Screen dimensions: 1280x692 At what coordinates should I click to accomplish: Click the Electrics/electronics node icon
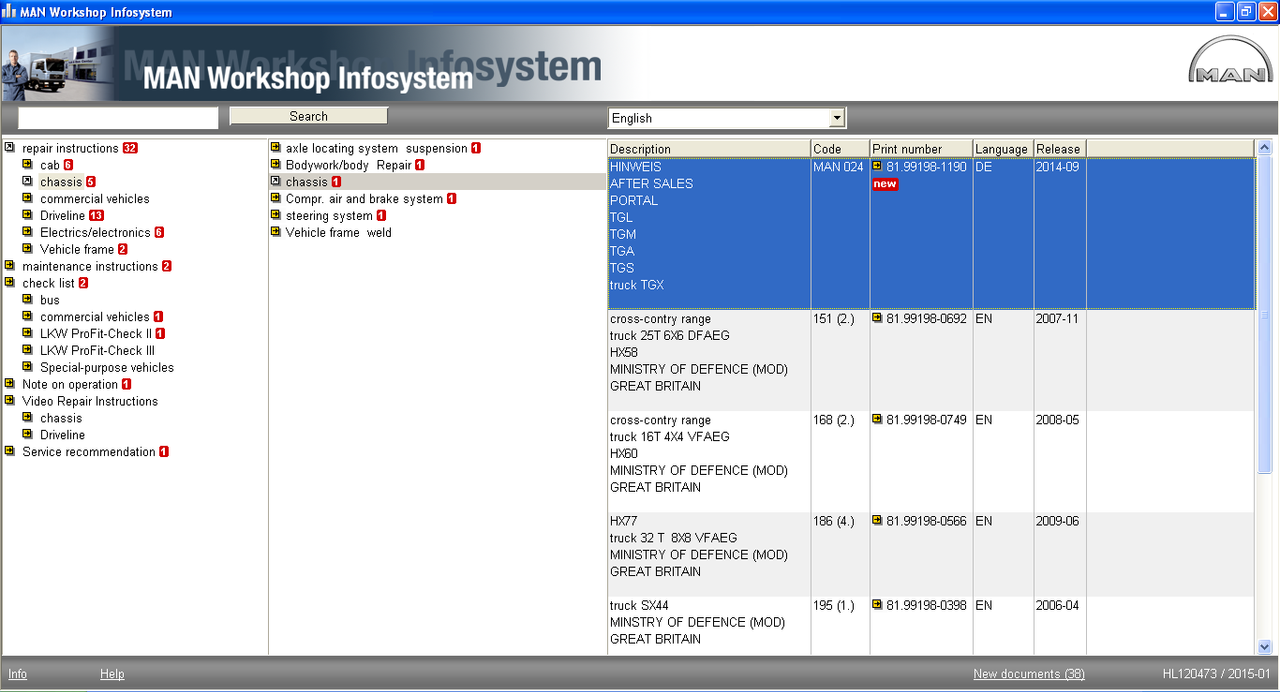click(x=27, y=232)
